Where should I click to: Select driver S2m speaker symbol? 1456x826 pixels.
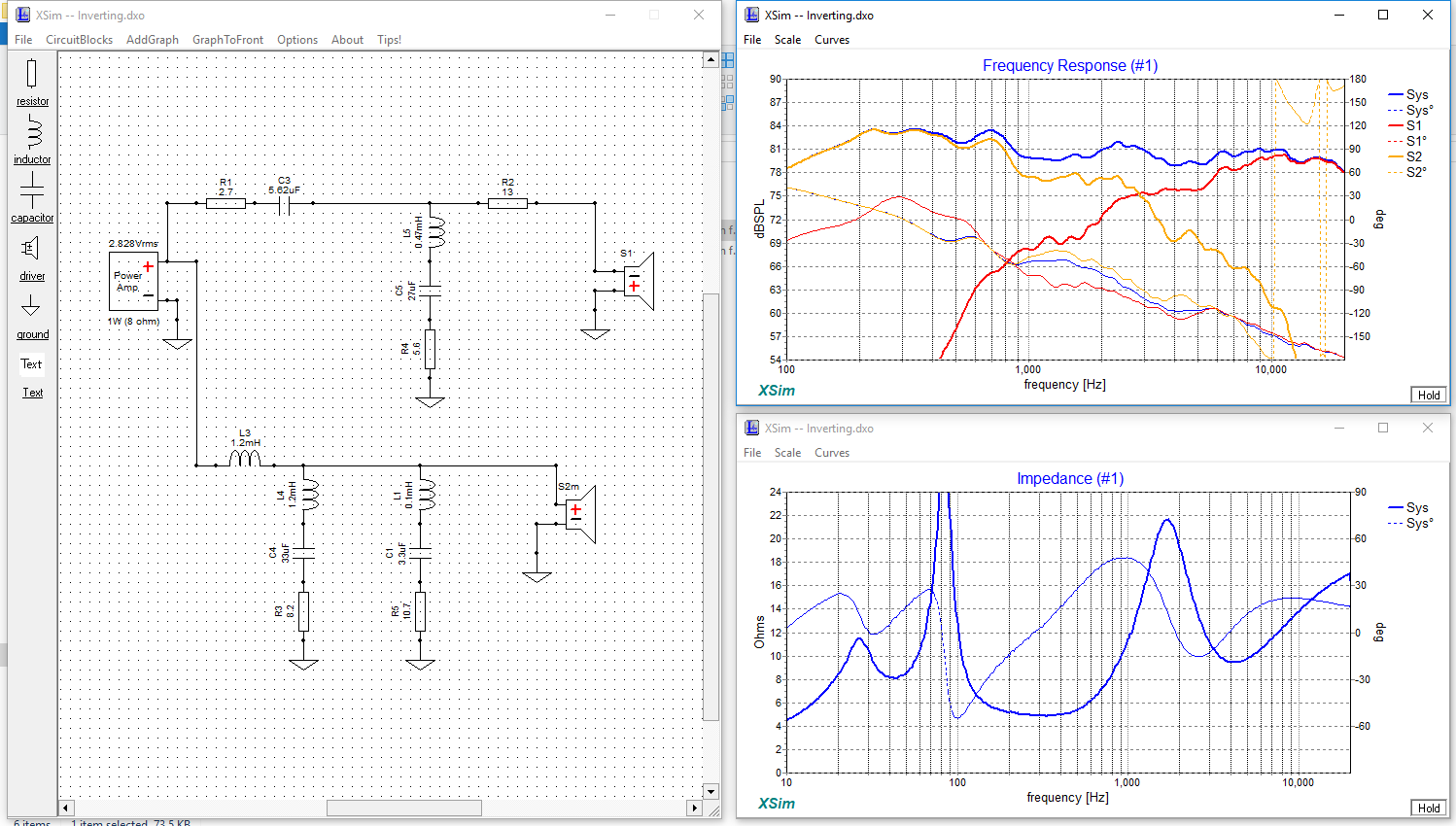click(x=580, y=514)
